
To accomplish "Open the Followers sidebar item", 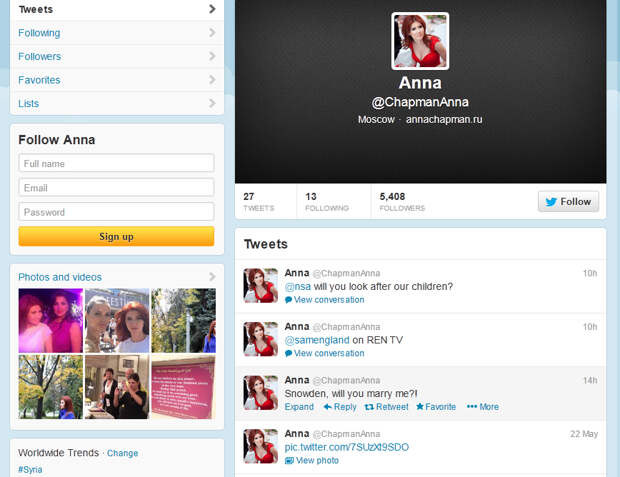I will point(117,56).
